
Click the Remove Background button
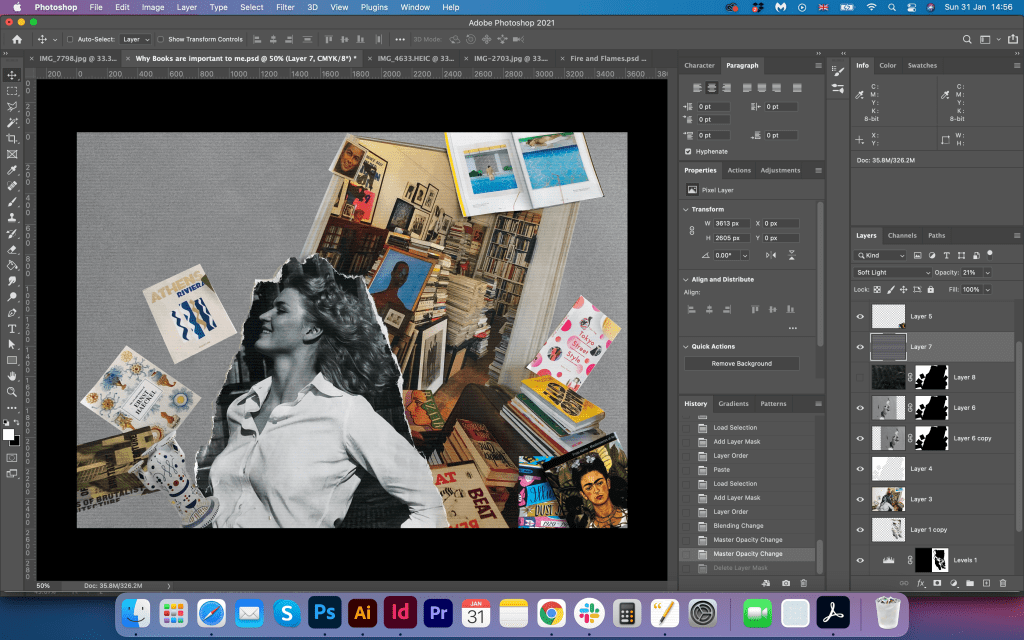[741, 363]
